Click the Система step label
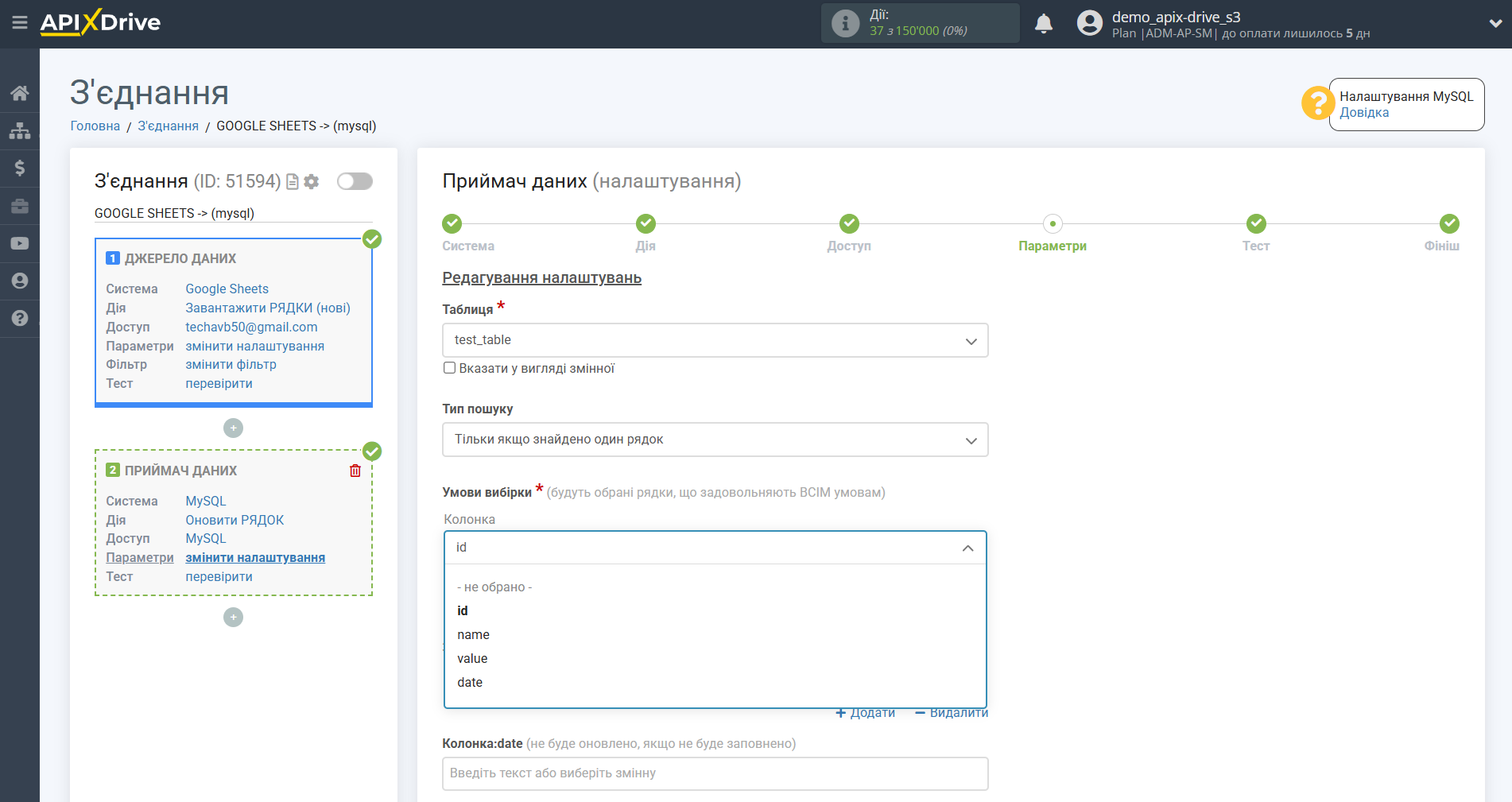The height and width of the screenshot is (802, 1512). tap(468, 246)
